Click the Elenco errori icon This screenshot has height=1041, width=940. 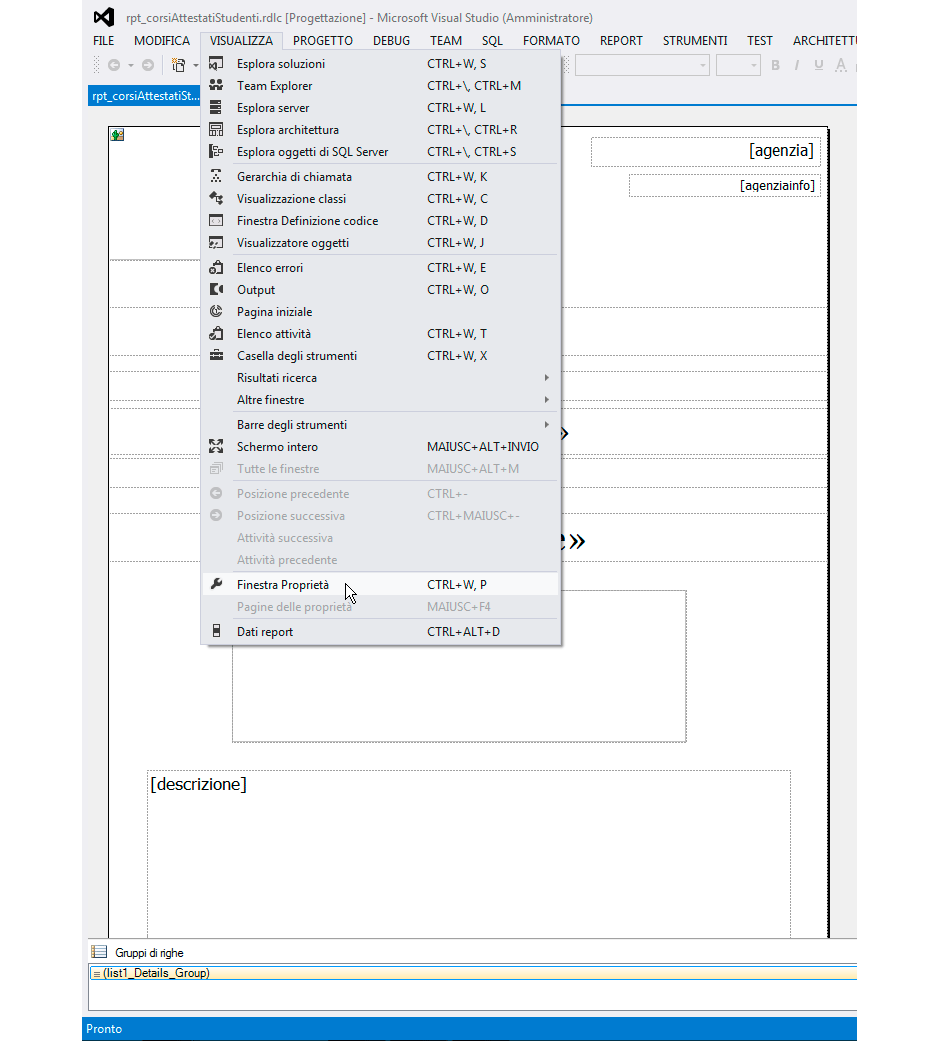pos(216,268)
